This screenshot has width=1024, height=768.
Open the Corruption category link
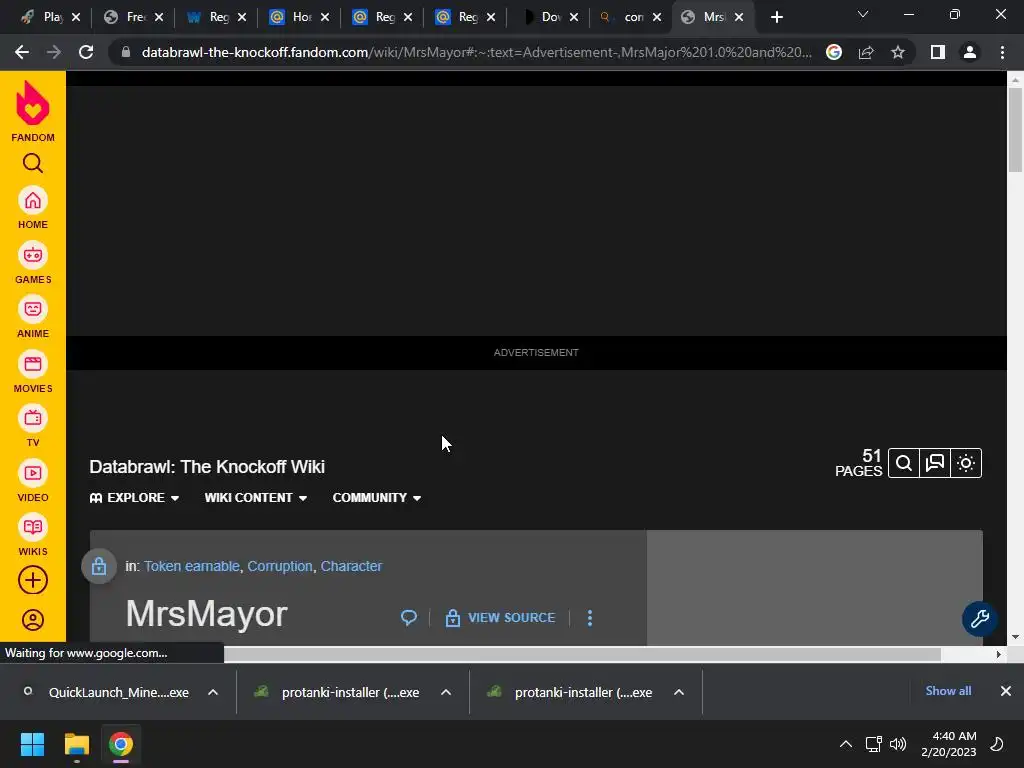coord(280,566)
